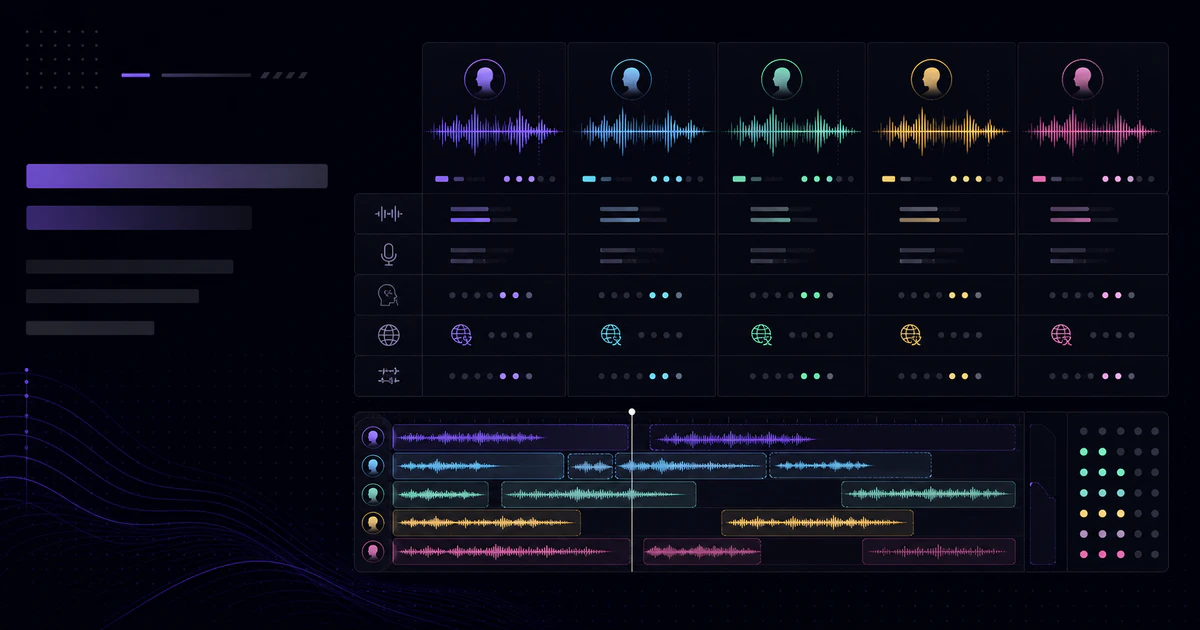Open the pink translate globe icon

(1061, 335)
